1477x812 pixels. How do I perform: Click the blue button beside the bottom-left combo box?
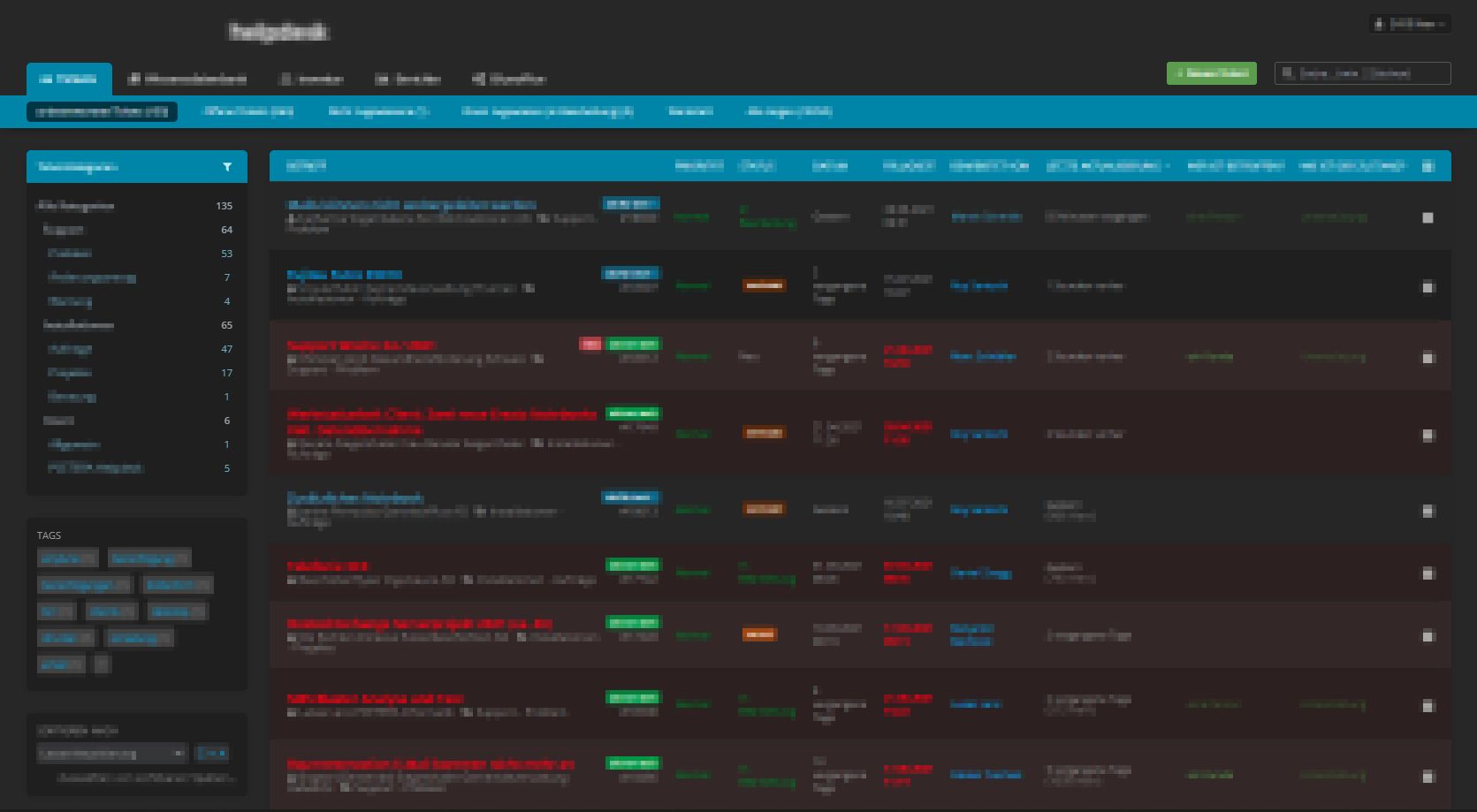[211, 754]
